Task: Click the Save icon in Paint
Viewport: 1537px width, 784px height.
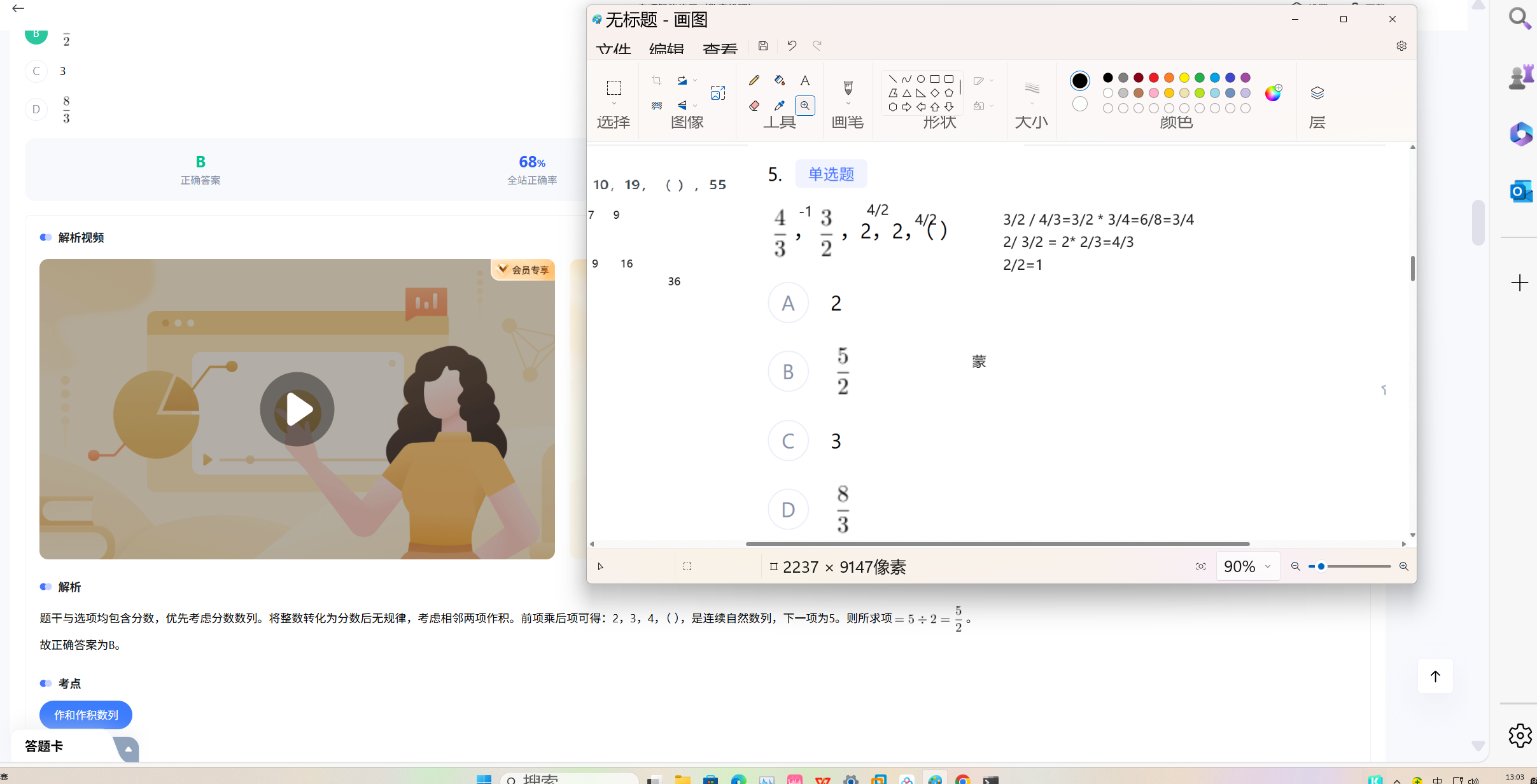Action: click(763, 46)
